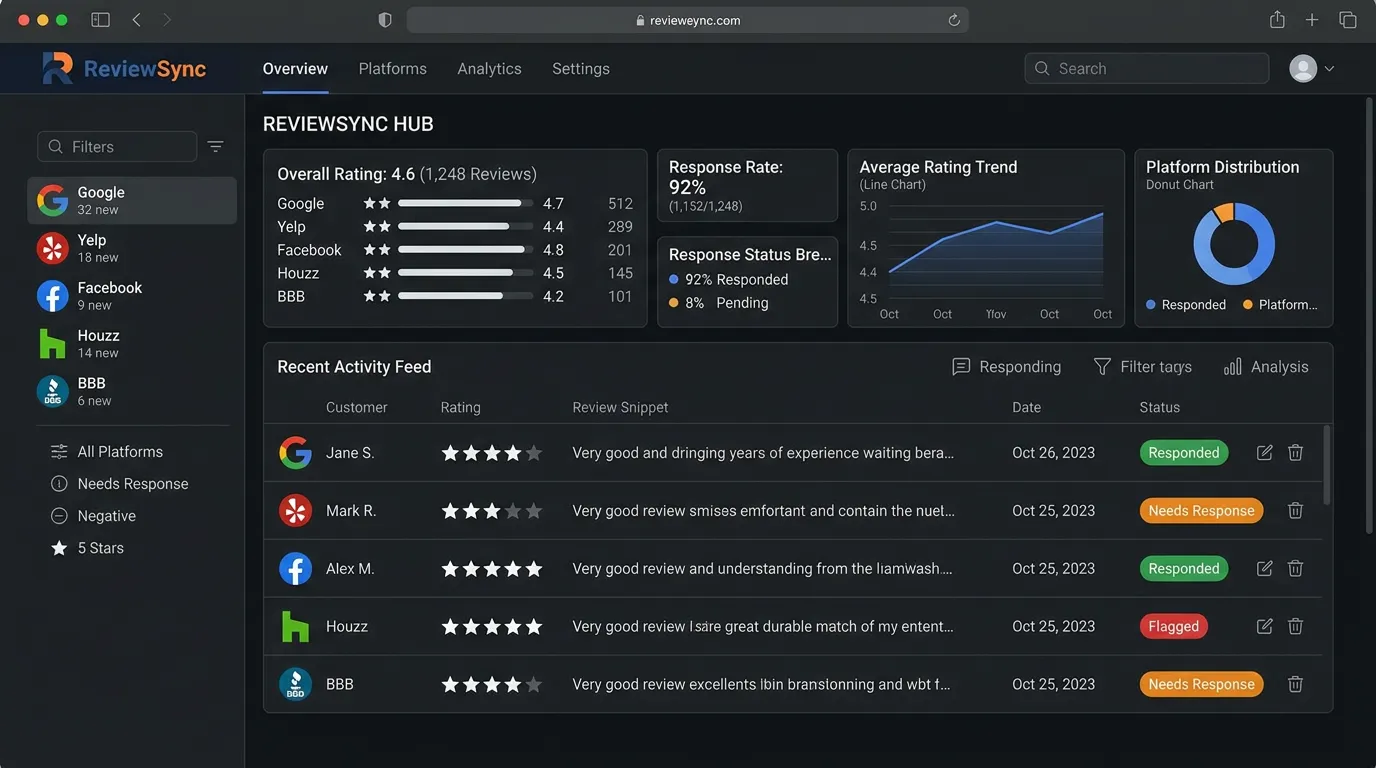Image resolution: width=1376 pixels, height=768 pixels.
Task: Click the Flagged status badge
Action: [1173, 627]
